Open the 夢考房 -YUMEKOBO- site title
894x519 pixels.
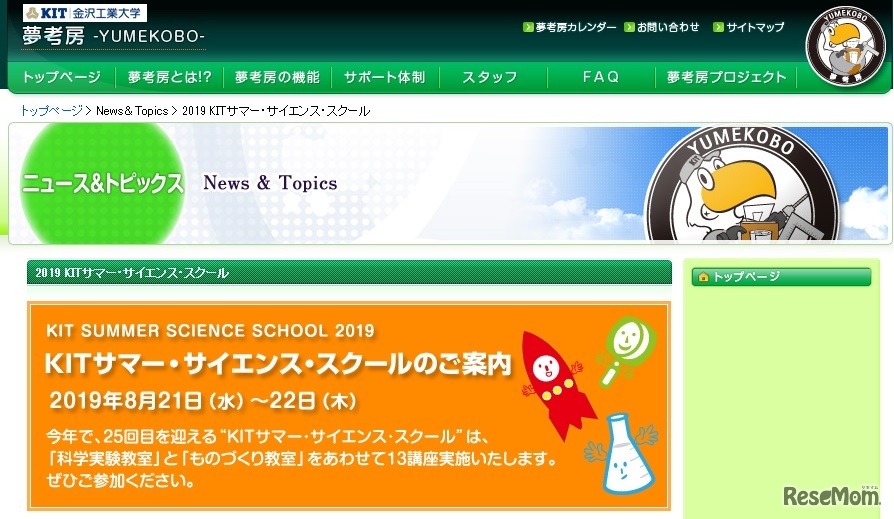pos(113,37)
